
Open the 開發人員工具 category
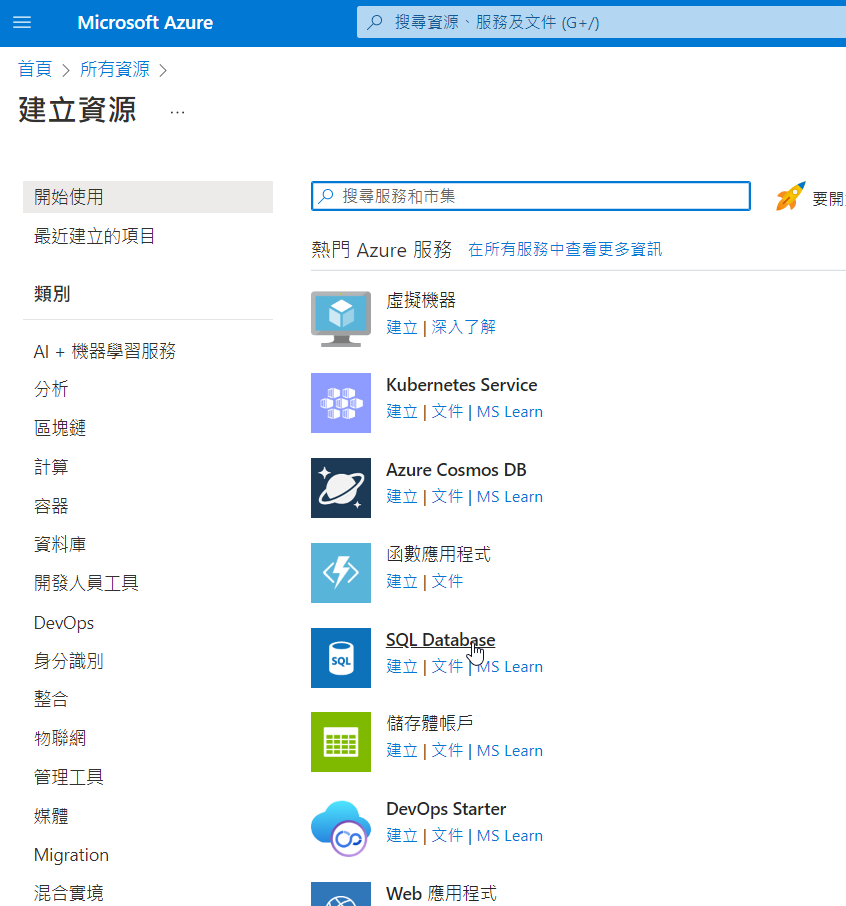[86, 583]
